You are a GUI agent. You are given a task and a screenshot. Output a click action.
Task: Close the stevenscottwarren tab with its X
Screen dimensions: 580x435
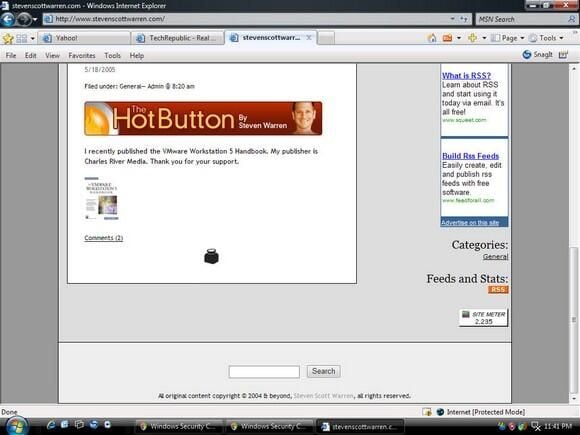pyautogui.click(x=308, y=38)
